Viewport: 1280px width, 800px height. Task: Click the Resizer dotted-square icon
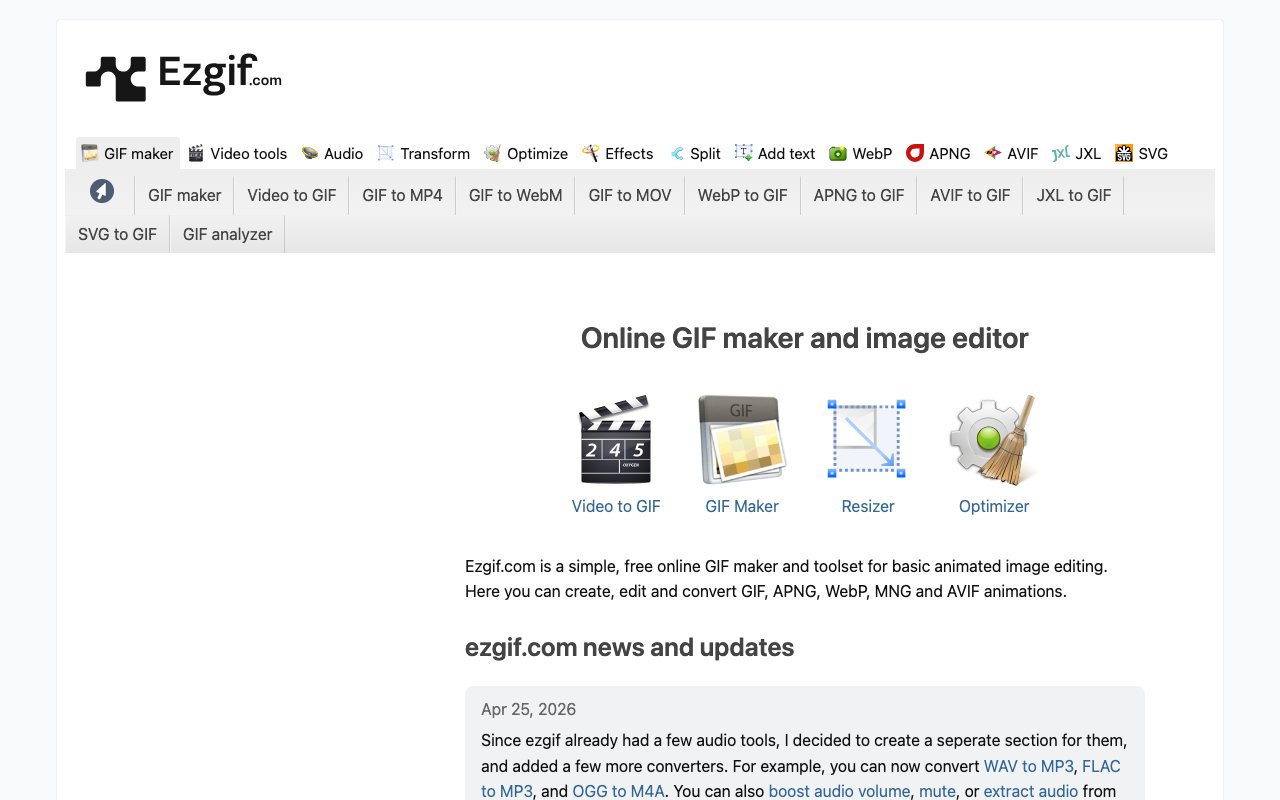(867, 440)
